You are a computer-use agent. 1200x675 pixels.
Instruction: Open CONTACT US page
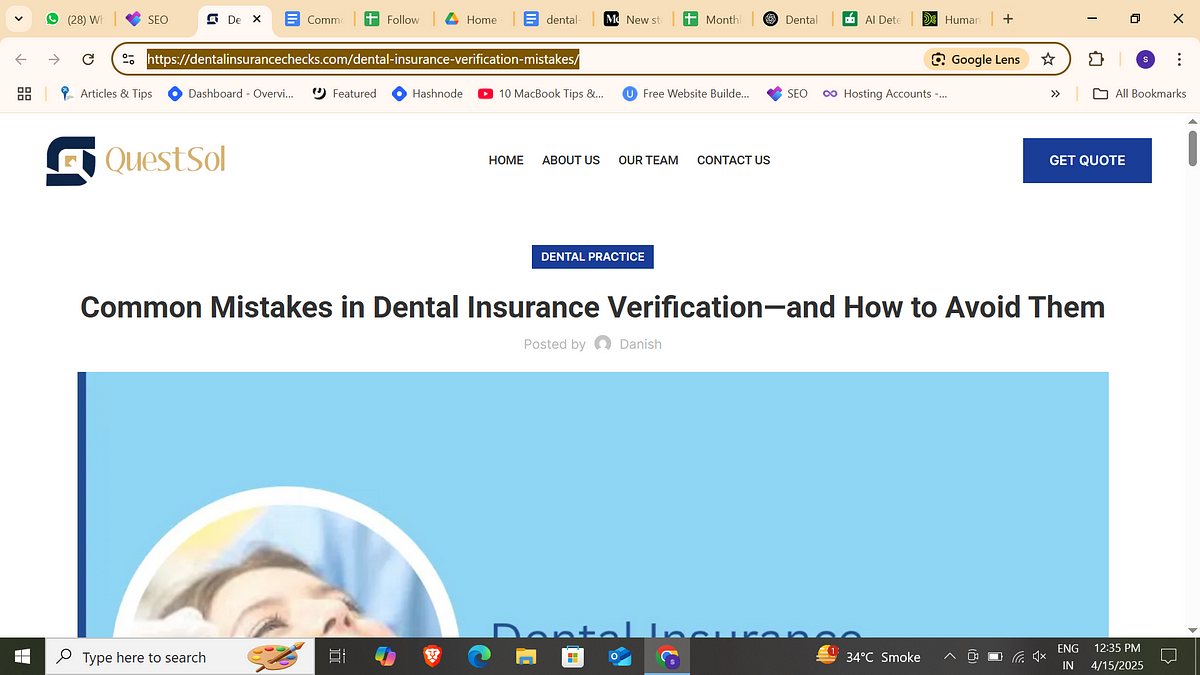pyautogui.click(x=733, y=160)
